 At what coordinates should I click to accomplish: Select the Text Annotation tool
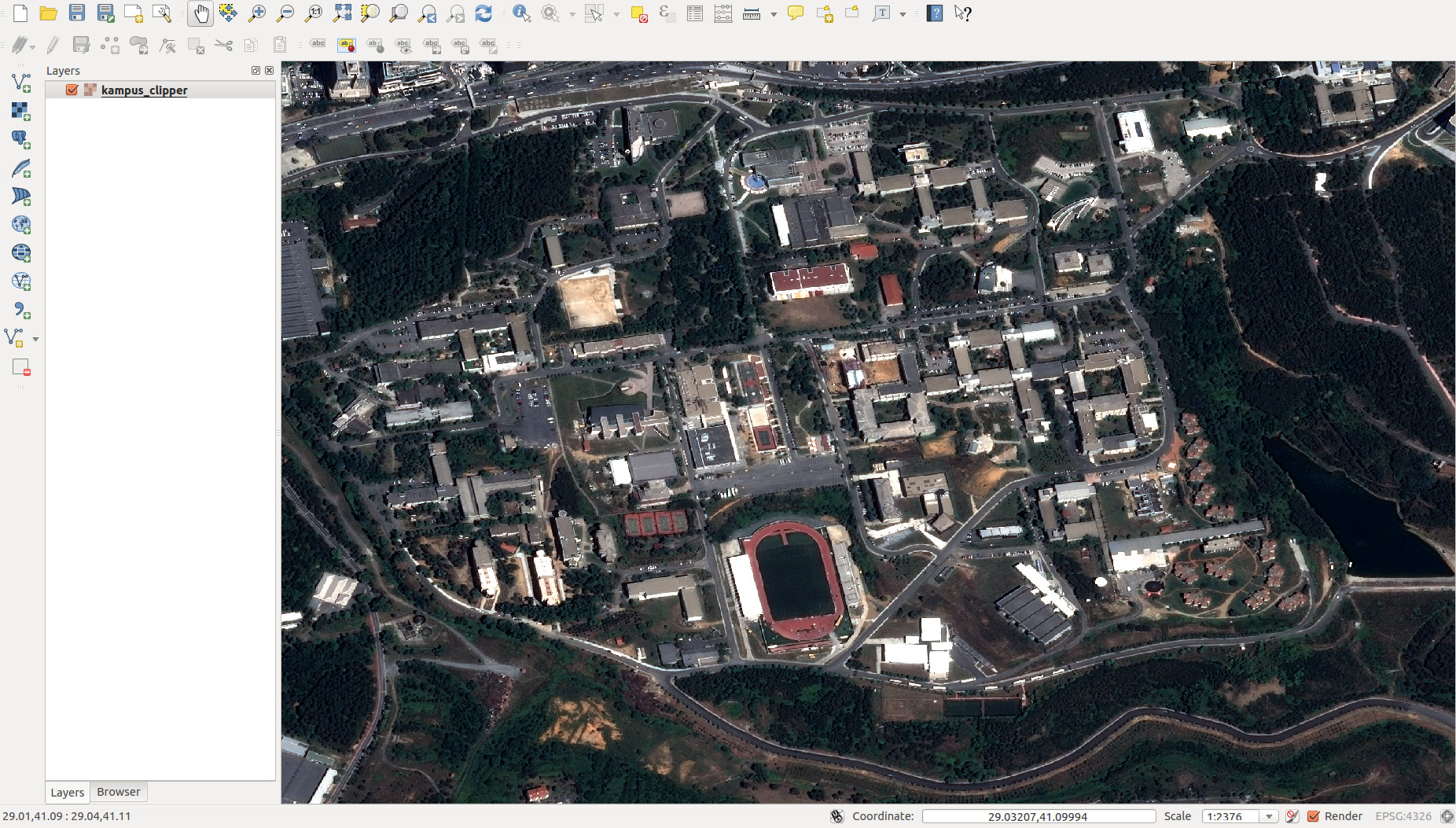click(881, 13)
